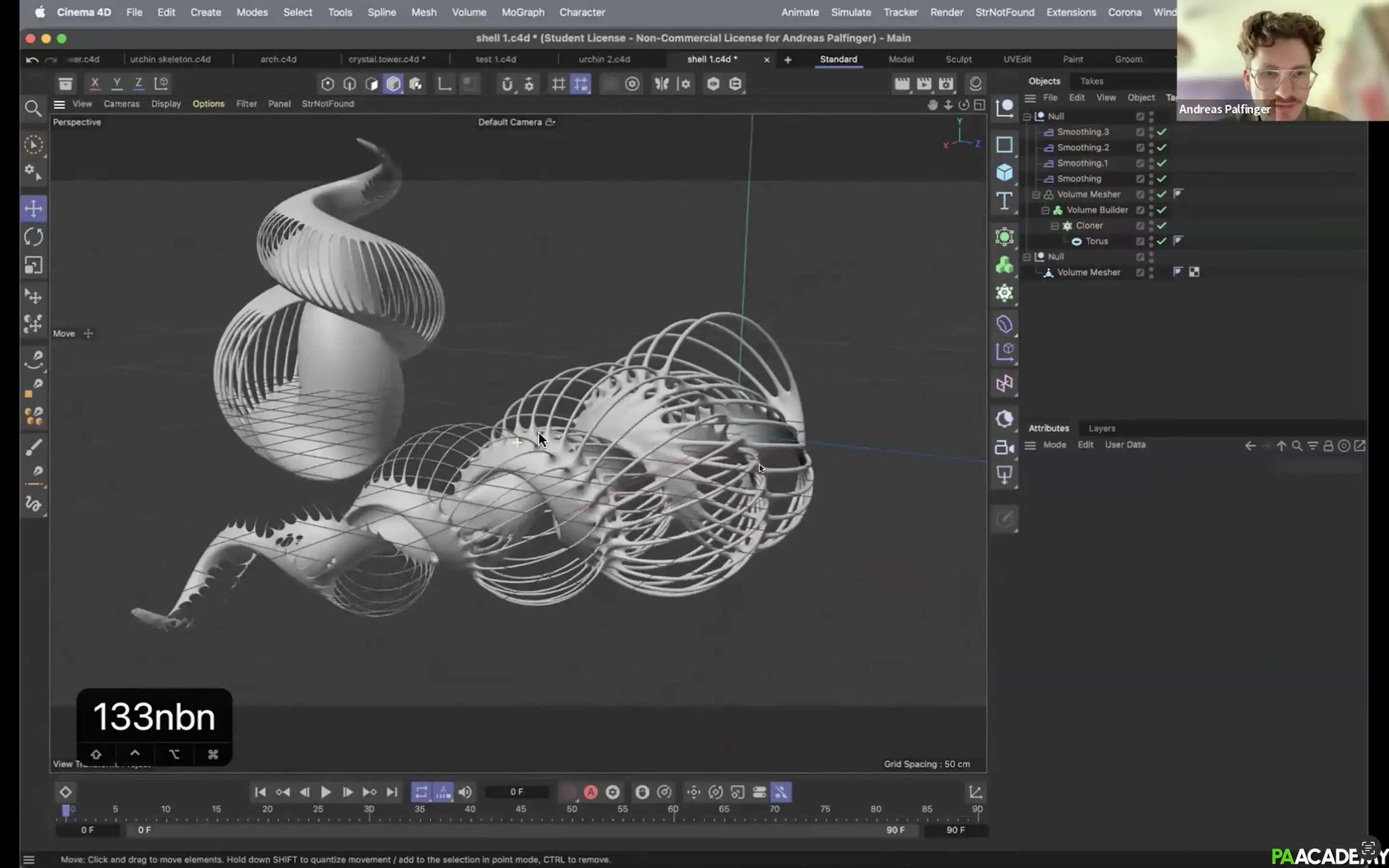
Task: Open the Objects manager hamburger menu
Action: tap(1030, 98)
